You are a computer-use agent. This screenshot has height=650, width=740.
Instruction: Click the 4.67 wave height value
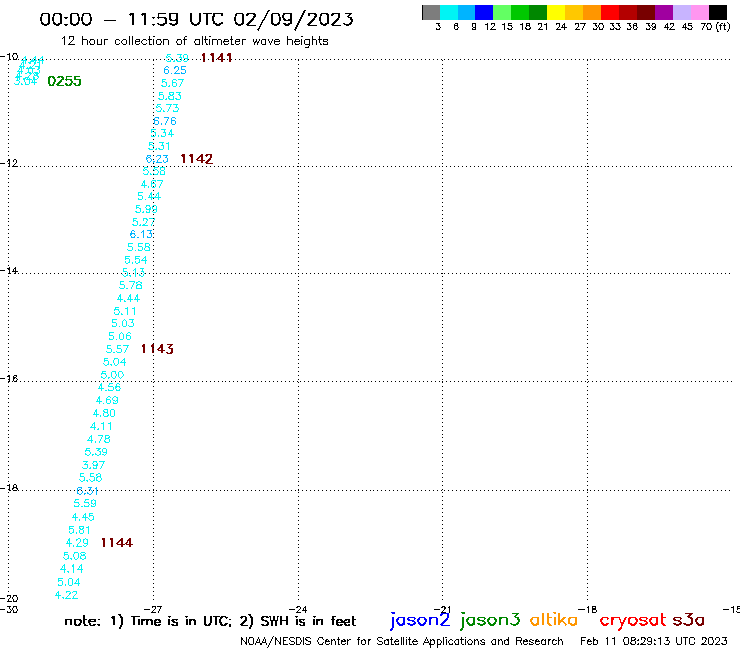coord(152,184)
